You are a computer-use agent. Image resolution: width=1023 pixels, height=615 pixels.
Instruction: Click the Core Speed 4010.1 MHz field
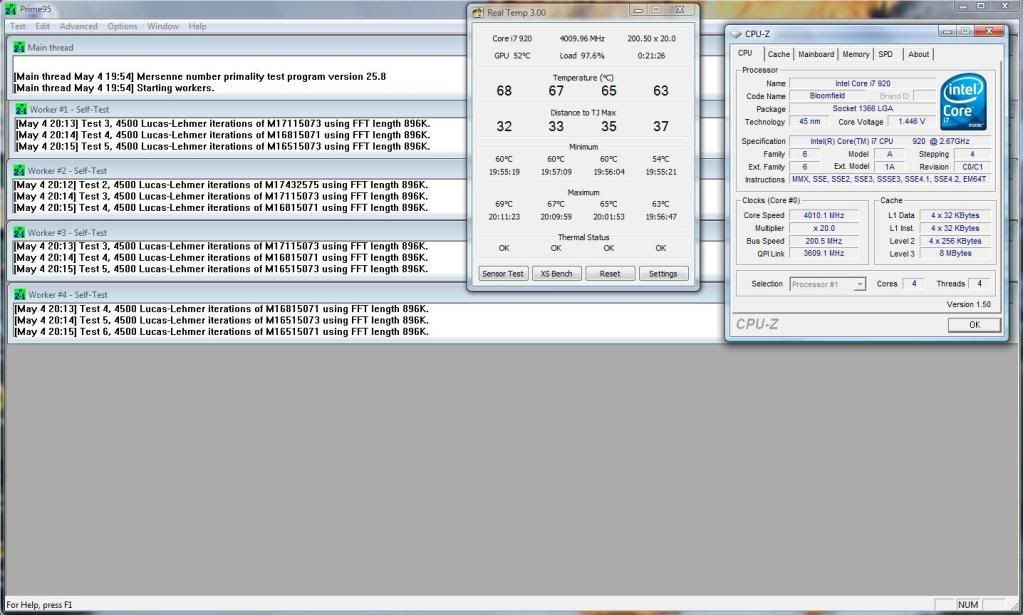point(823,215)
